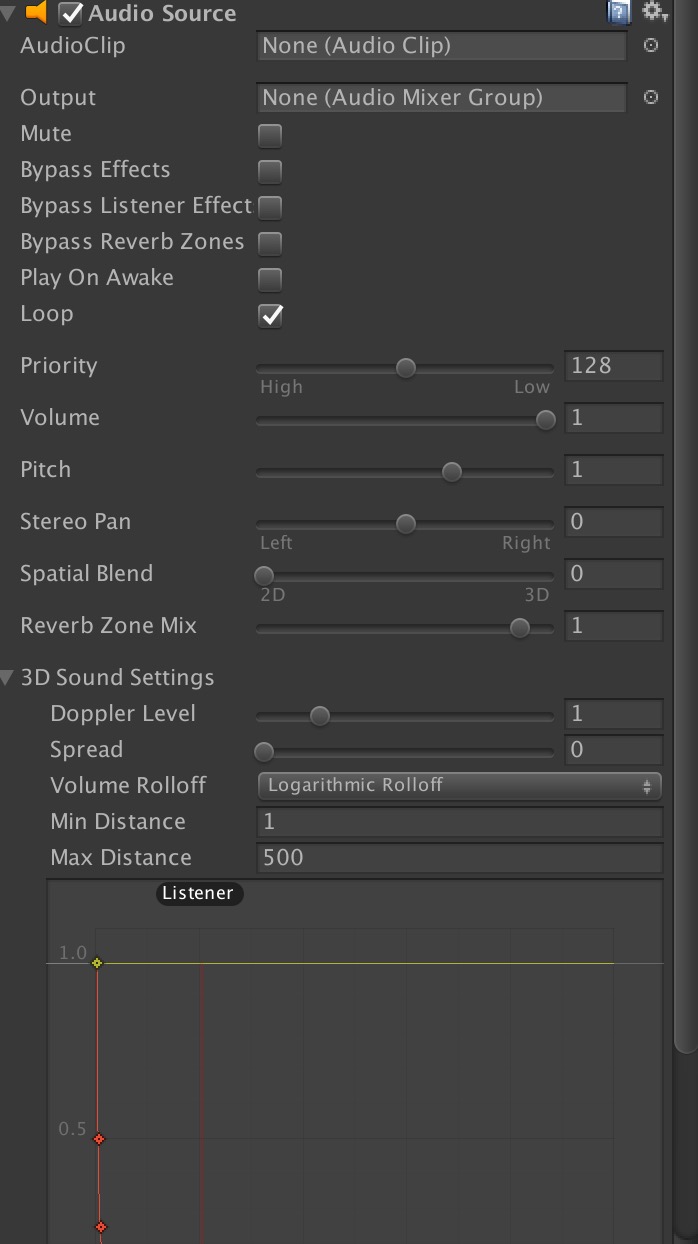Collapse the 3D Sound Settings section
Viewport: 698px width, 1244px height.
point(8,677)
